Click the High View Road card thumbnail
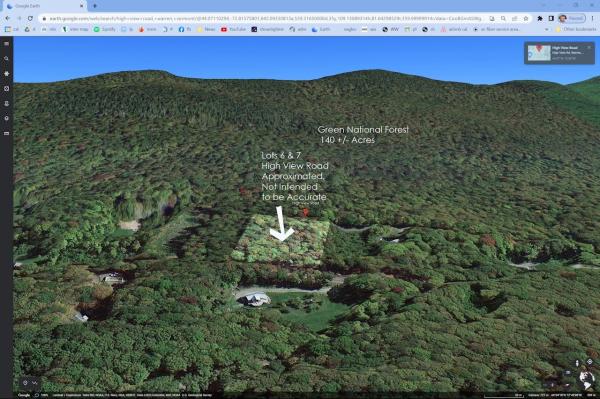This screenshot has width=600, height=399. click(539, 52)
